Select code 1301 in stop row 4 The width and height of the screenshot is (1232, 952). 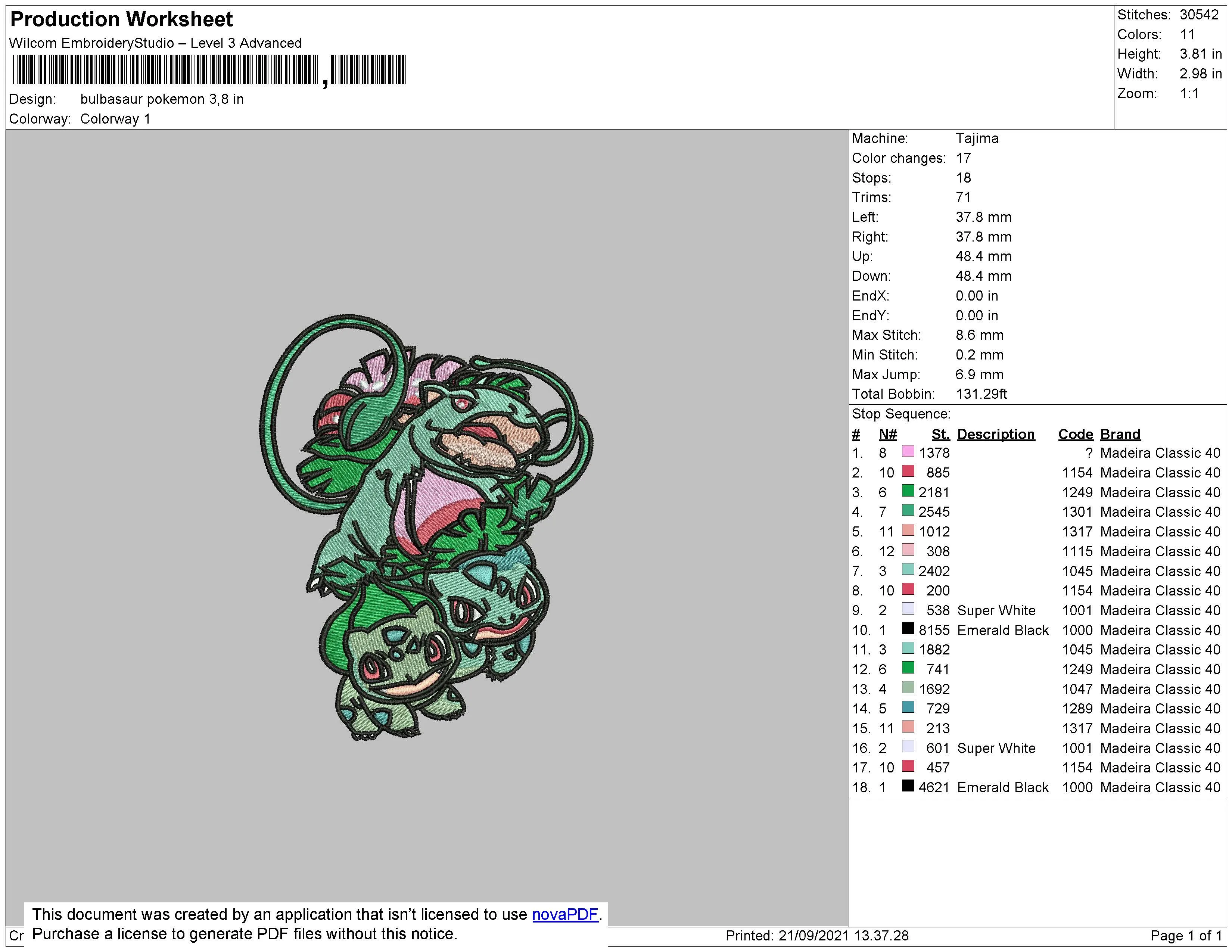1077,512
